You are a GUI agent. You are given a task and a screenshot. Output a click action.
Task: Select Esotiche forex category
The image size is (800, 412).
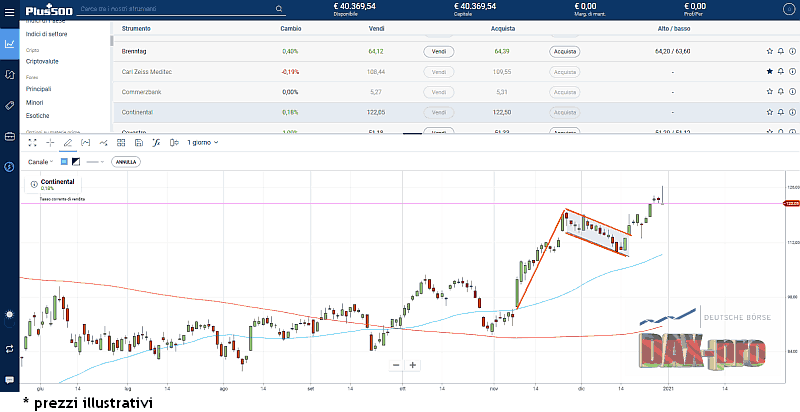click(37, 116)
